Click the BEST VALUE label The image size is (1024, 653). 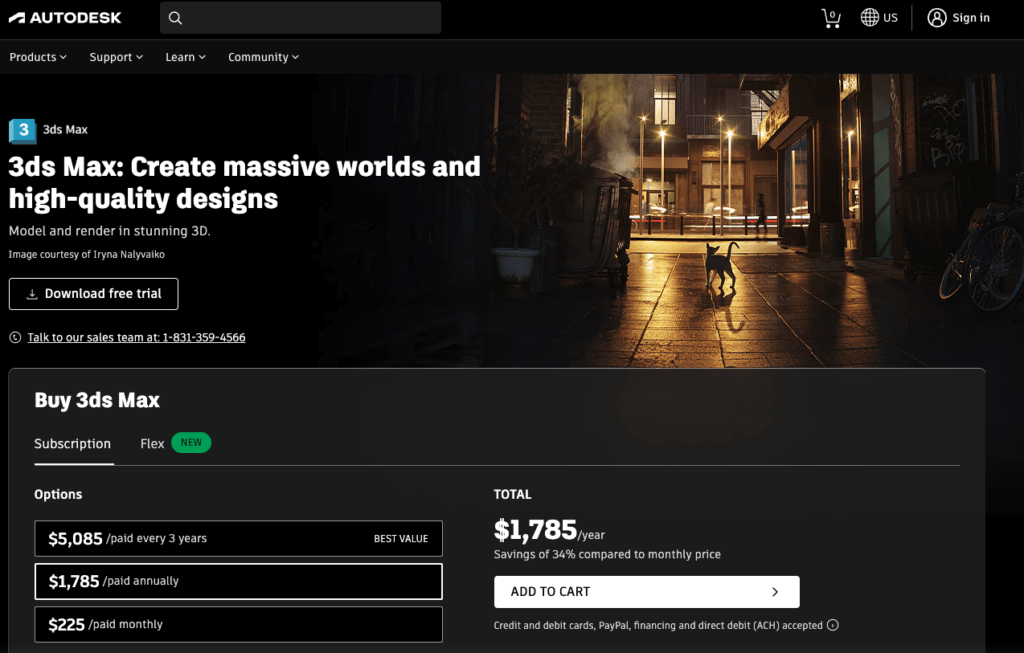(x=401, y=539)
